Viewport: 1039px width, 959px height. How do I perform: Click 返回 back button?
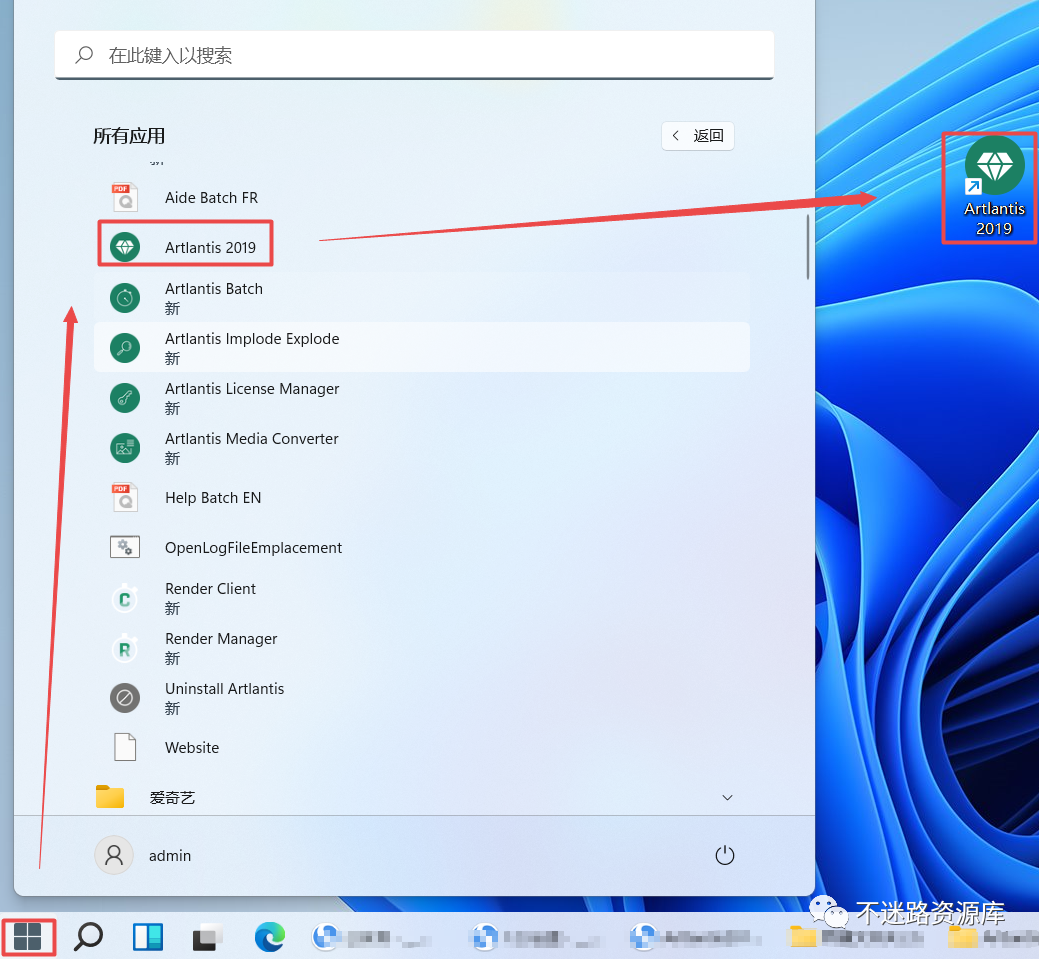(x=698, y=136)
